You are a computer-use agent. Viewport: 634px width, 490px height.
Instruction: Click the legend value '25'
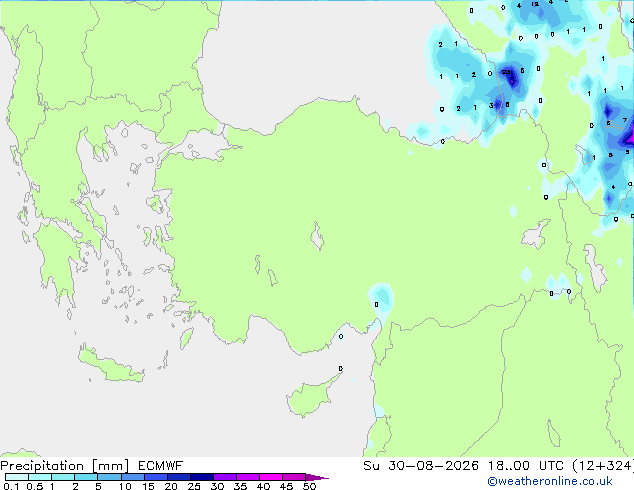point(194,486)
